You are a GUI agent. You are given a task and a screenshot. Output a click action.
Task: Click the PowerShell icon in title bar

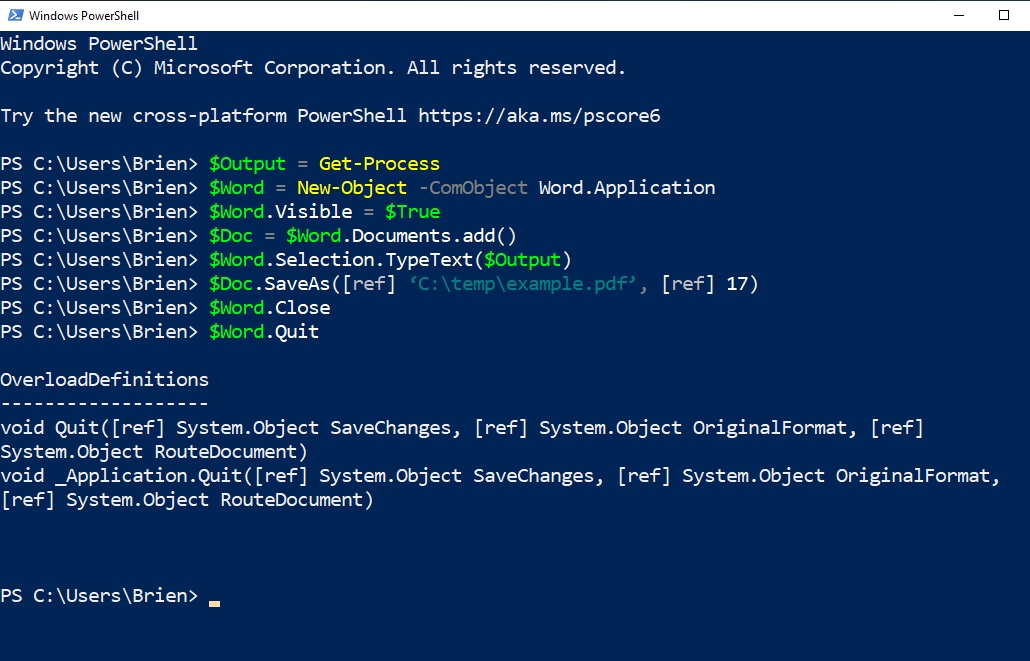coord(15,14)
